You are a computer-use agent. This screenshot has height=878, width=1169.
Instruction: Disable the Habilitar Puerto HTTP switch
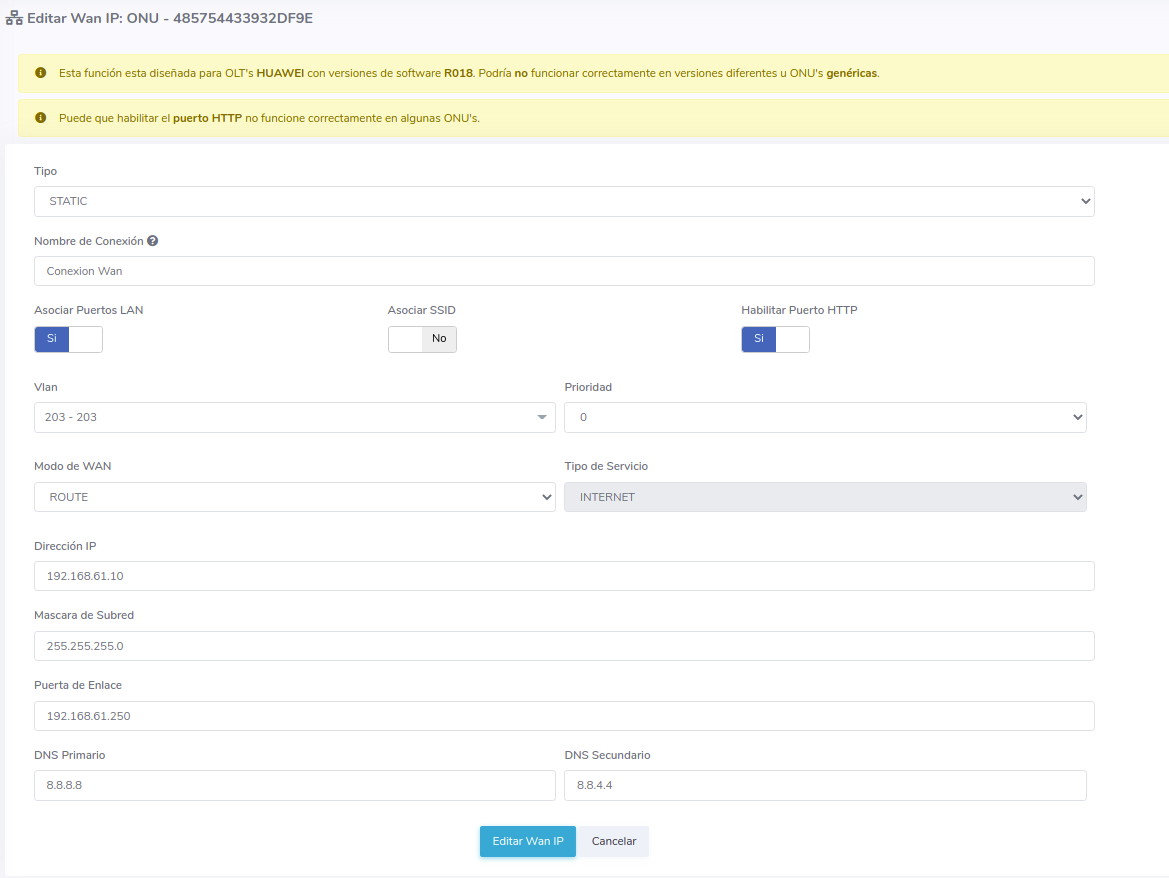(775, 339)
